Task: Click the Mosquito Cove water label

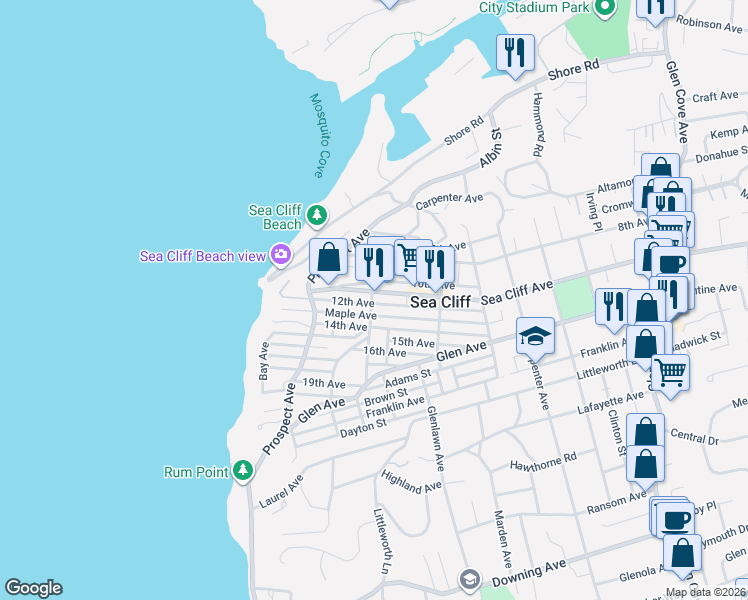Action: 320,135
